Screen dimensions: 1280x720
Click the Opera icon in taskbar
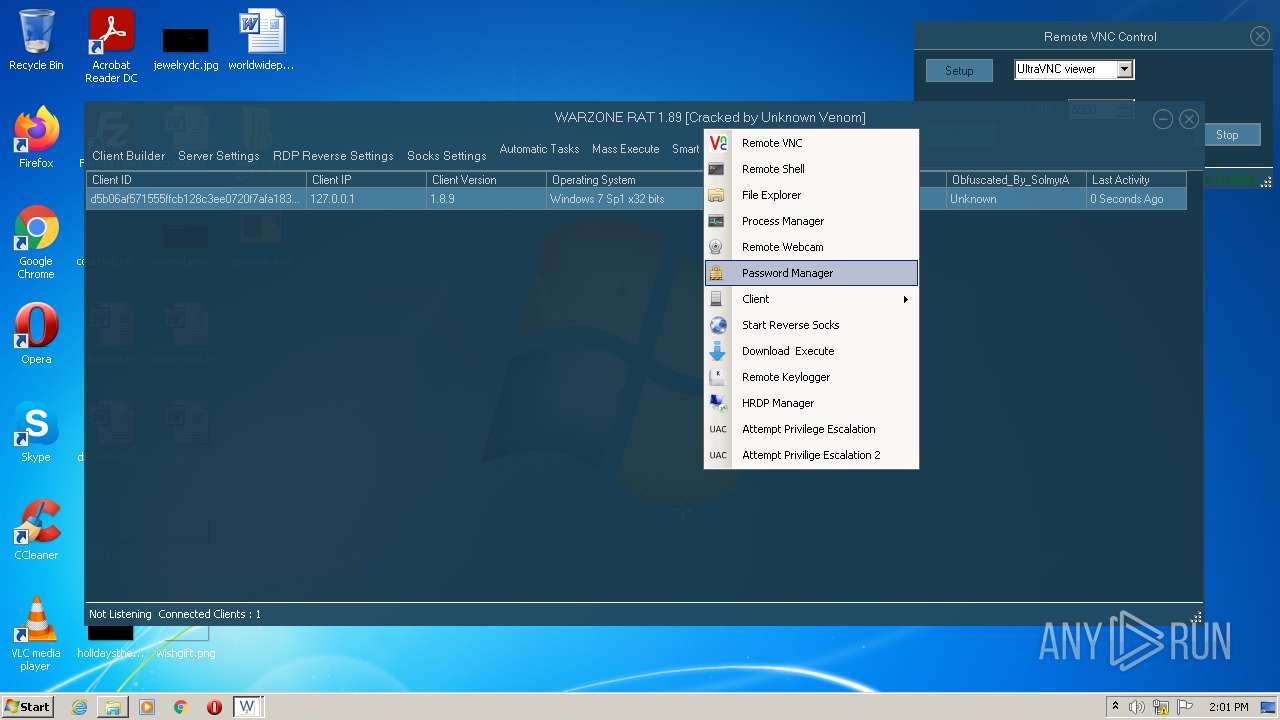tap(214, 707)
